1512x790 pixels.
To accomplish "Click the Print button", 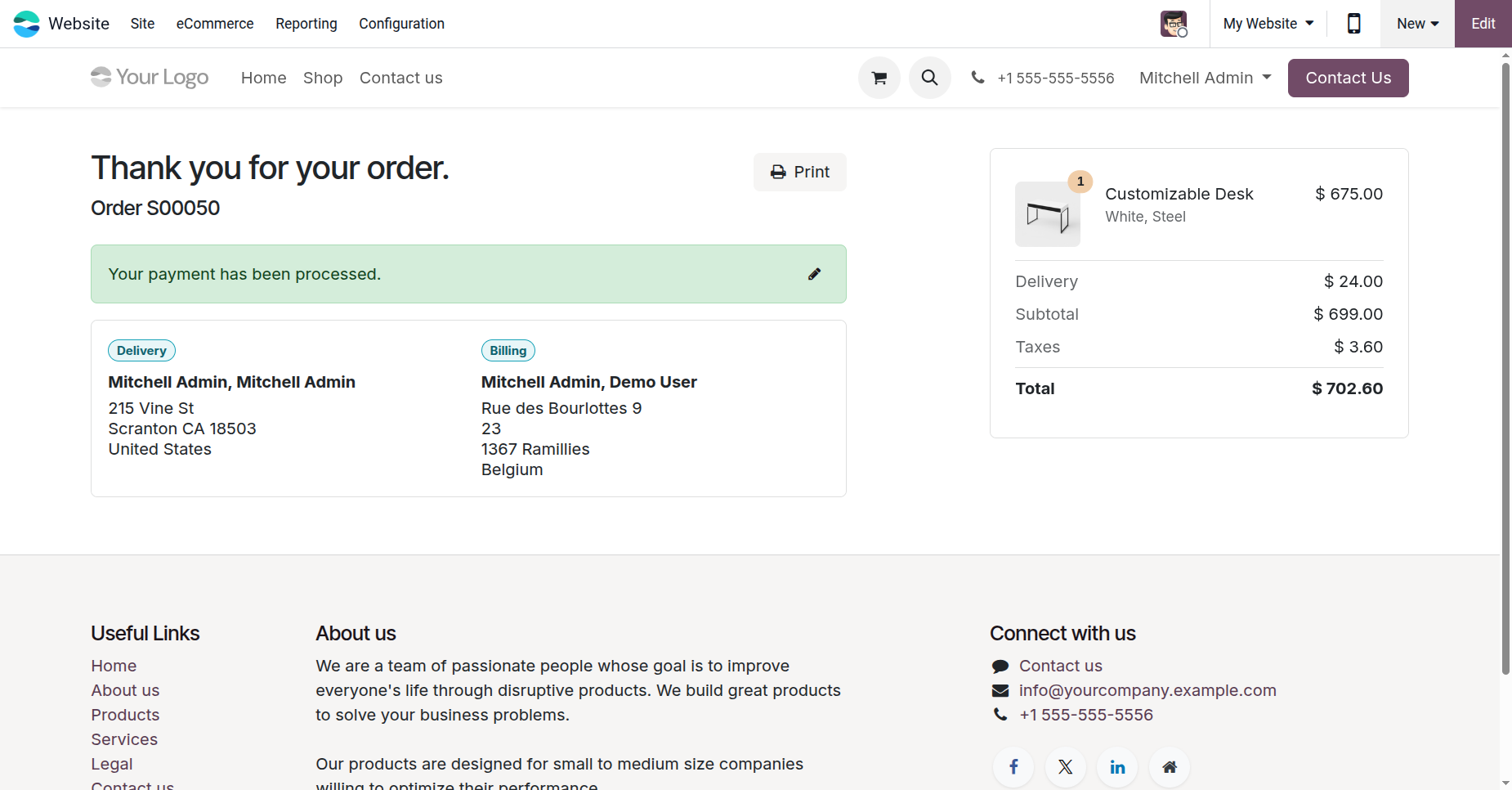I will (799, 172).
